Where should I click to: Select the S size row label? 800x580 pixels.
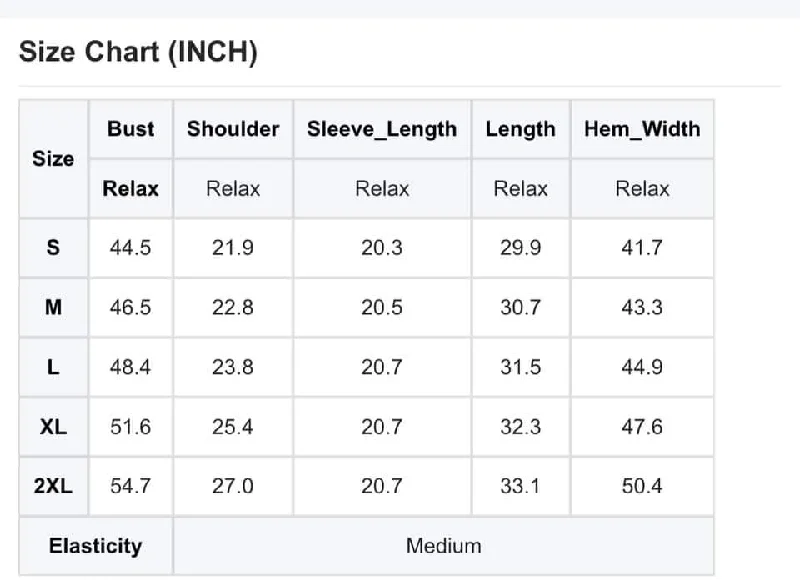[53, 248]
